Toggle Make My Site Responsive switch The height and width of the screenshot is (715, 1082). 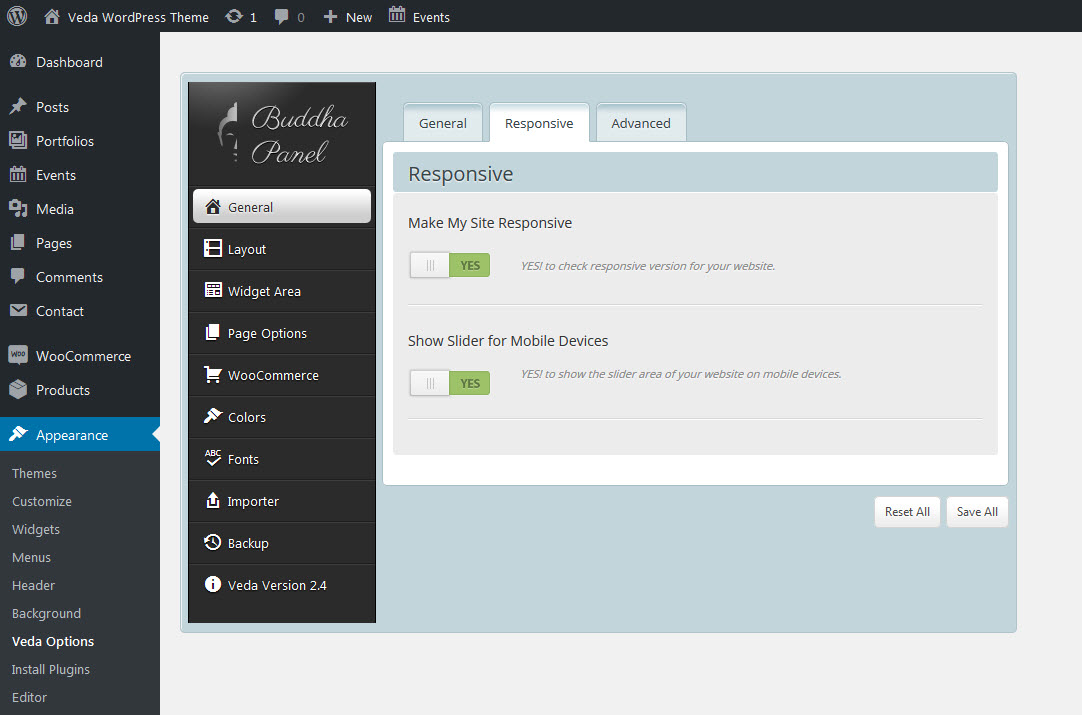pyautogui.click(x=450, y=265)
